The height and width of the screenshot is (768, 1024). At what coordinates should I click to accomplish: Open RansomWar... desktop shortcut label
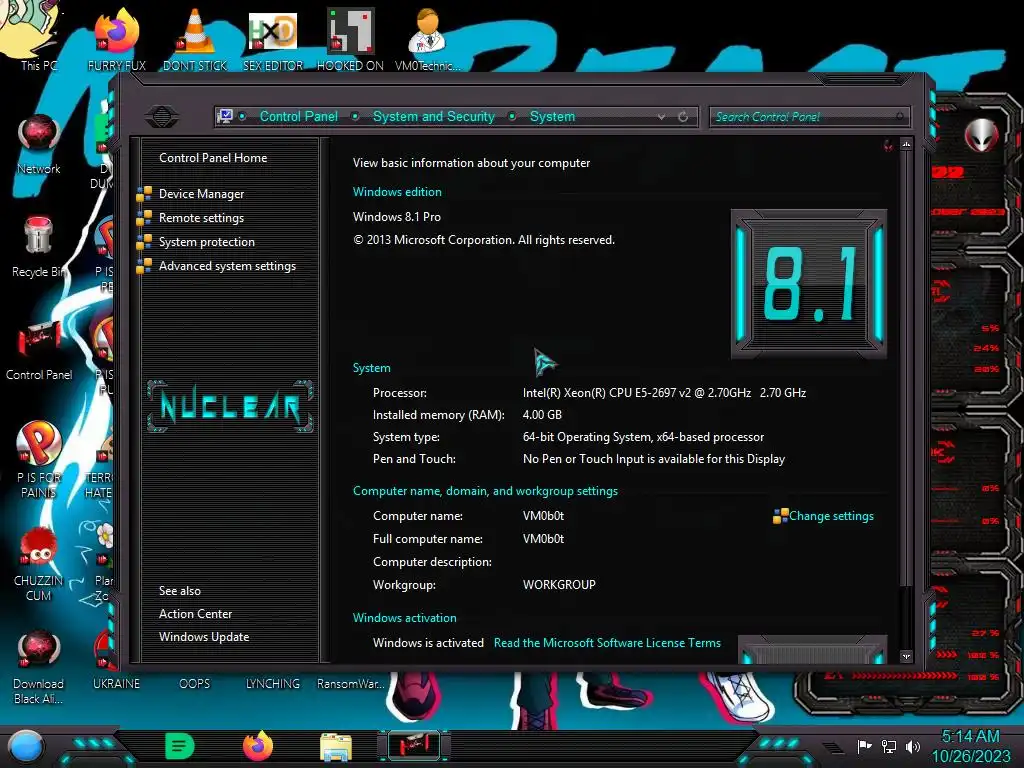tap(350, 684)
